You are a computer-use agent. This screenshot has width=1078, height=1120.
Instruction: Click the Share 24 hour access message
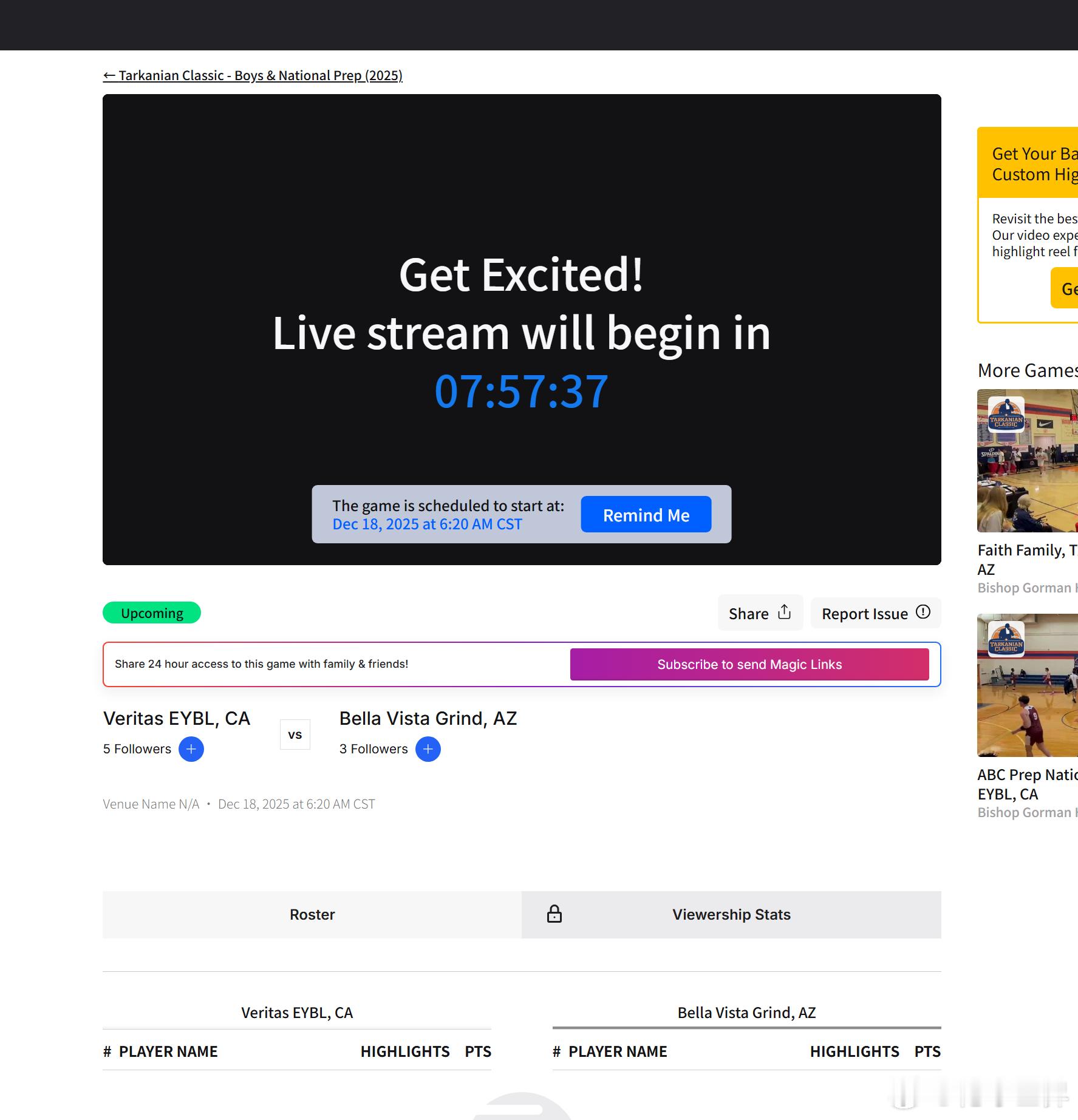pyautogui.click(x=261, y=664)
